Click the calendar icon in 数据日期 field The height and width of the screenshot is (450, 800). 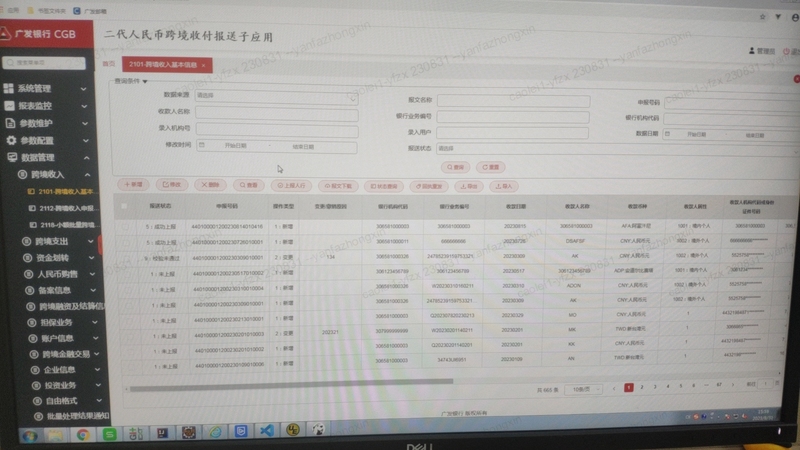coord(667,134)
